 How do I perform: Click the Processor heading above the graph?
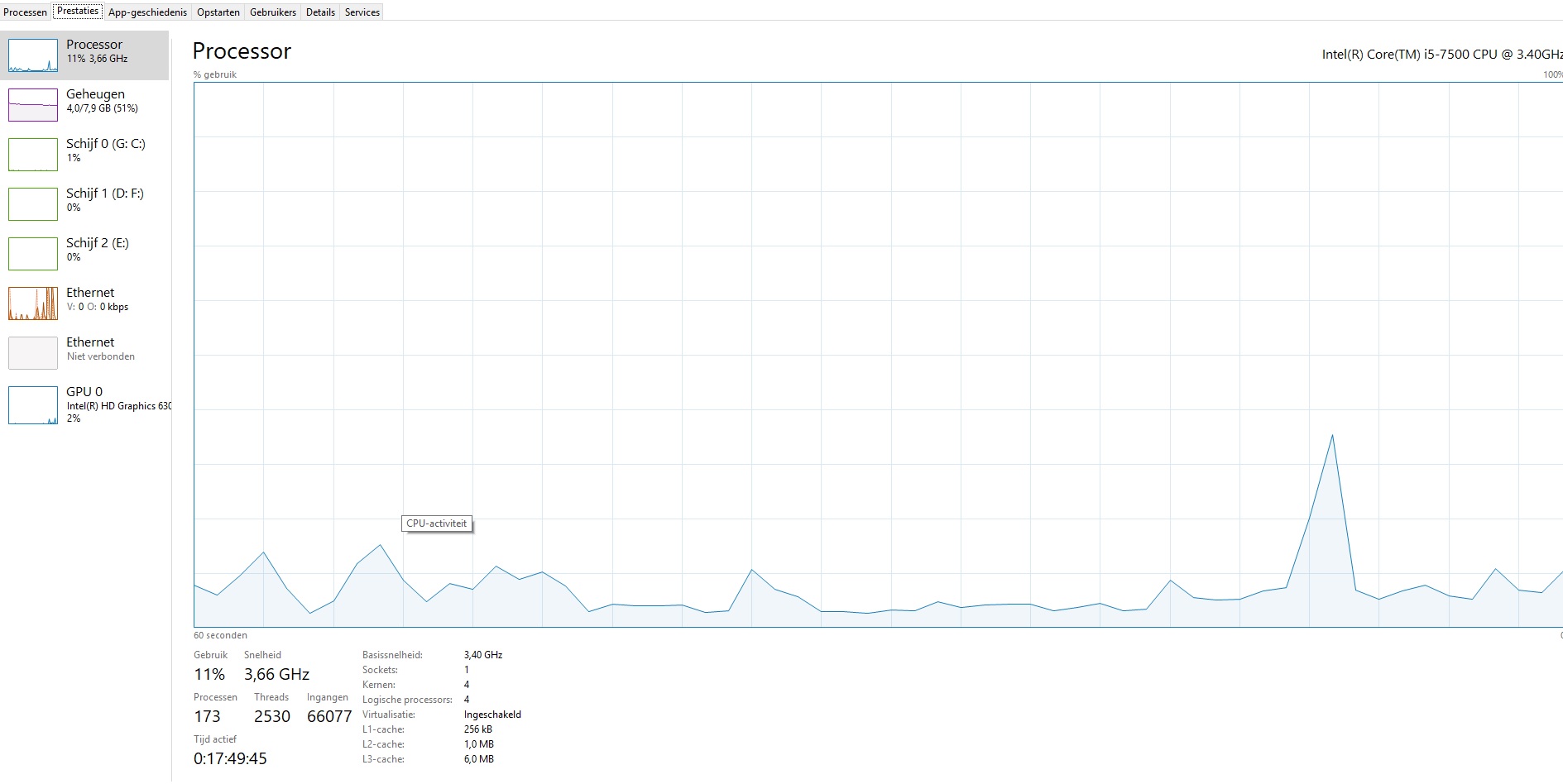point(242,51)
